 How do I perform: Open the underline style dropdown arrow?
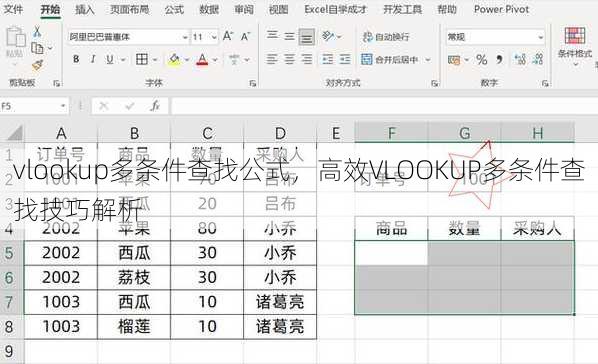tap(123, 60)
